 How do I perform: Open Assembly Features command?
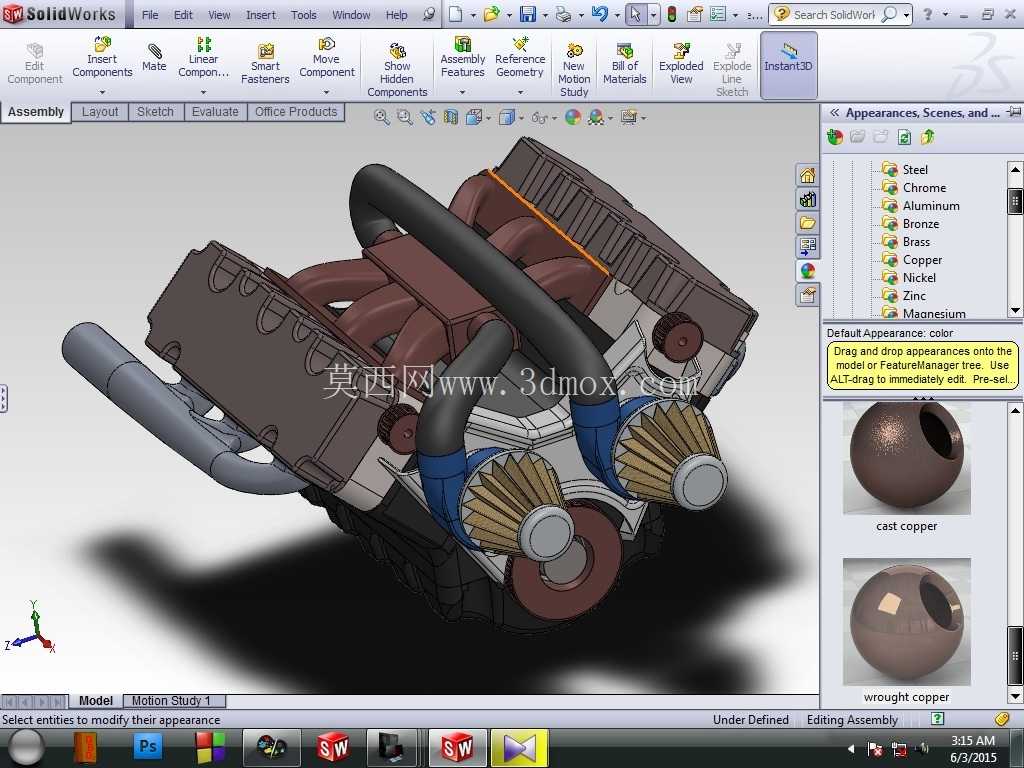(x=462, y=57)
